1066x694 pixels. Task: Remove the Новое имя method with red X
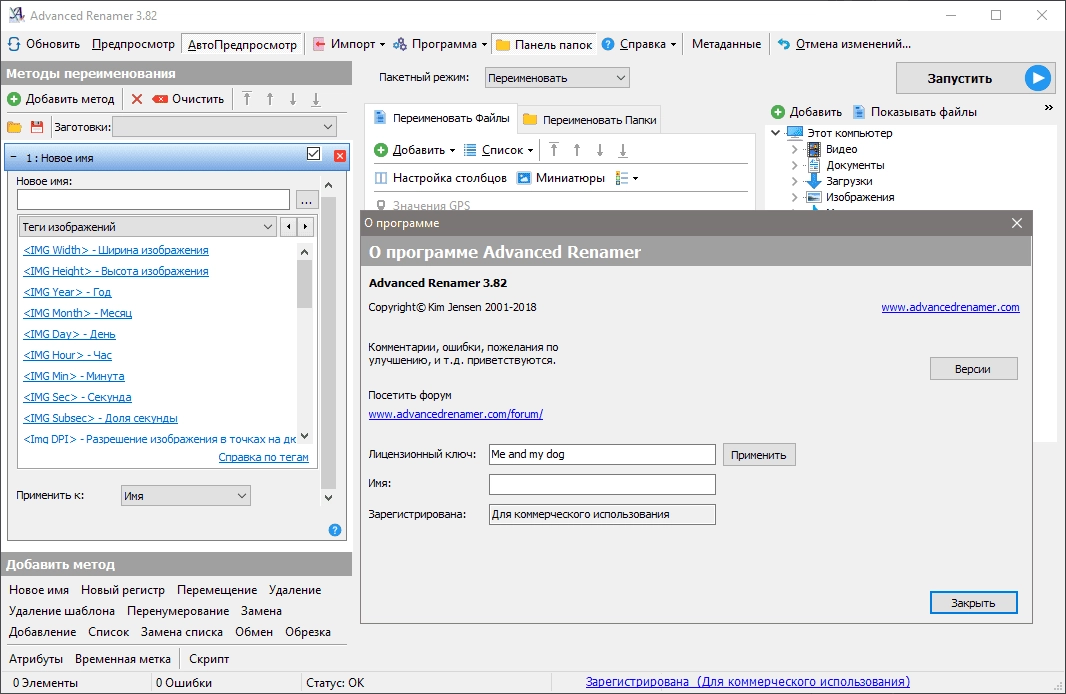(x=340, y=156)
